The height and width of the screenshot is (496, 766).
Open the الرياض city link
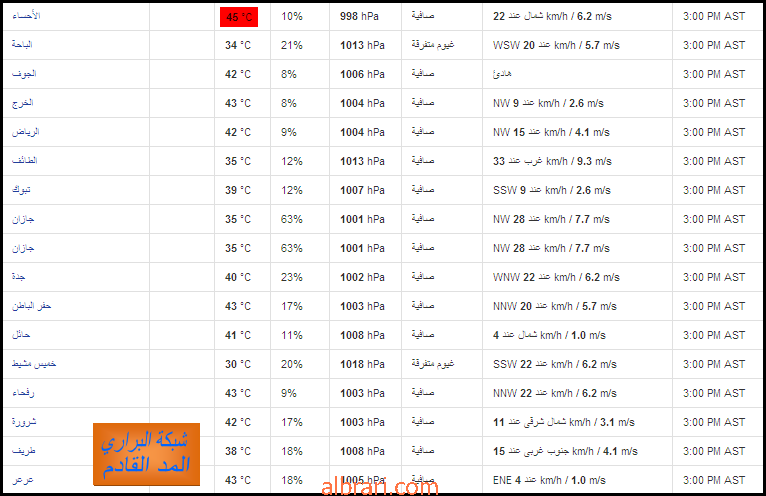coord(25,132)
